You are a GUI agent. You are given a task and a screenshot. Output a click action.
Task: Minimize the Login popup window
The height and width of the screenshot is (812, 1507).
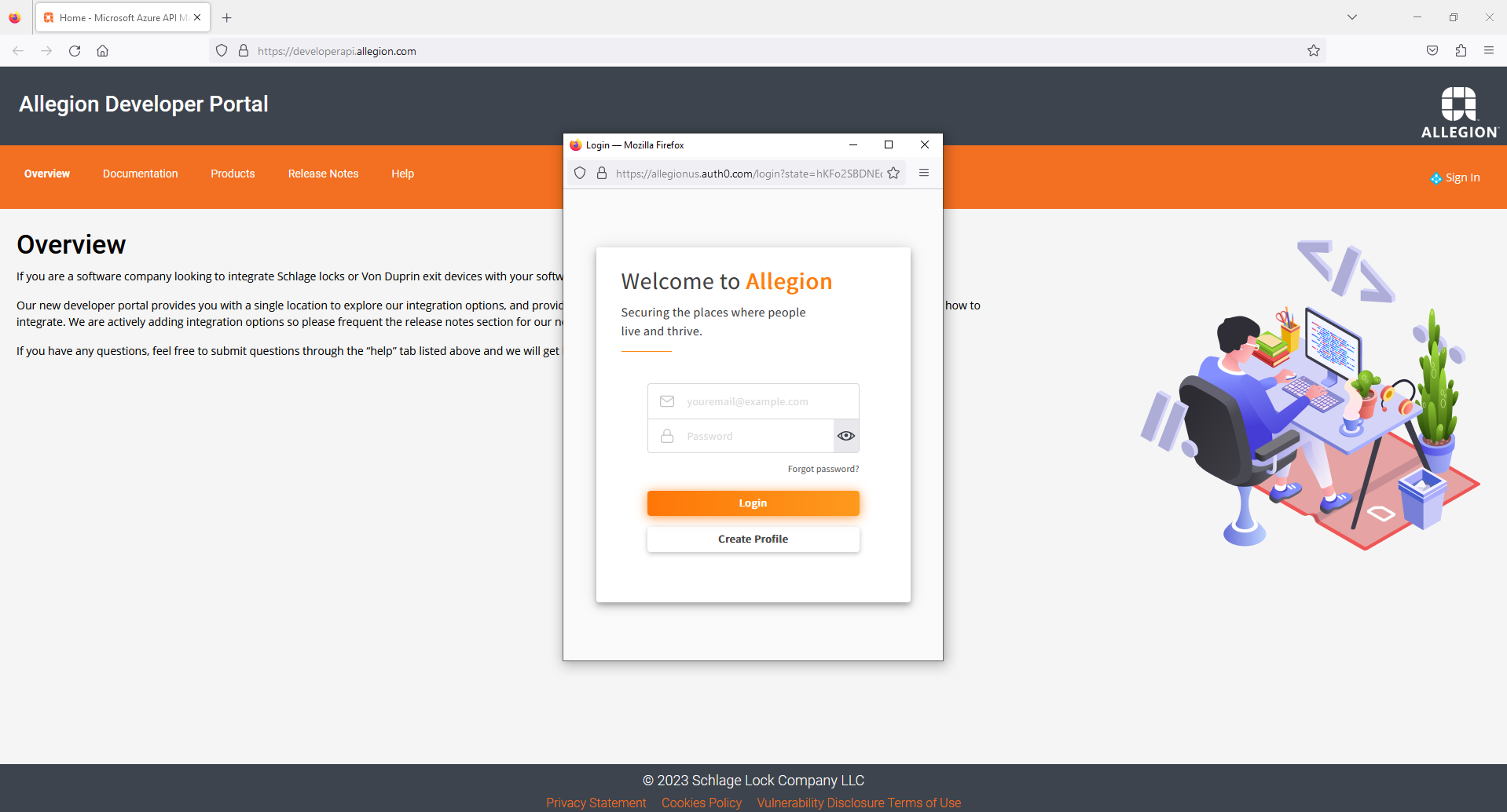(x=853, y=144)
